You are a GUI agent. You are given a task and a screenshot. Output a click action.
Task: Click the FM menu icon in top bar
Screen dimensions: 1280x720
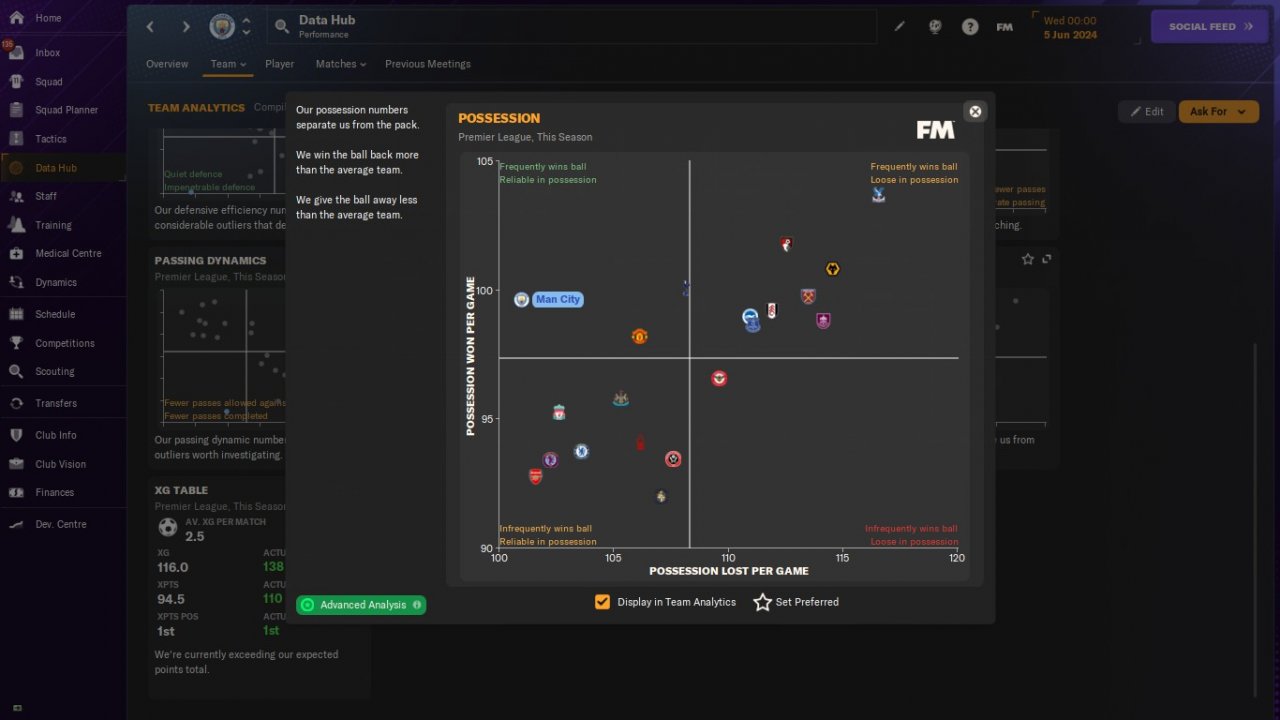pyautogui.click(x=1005, y=27)
